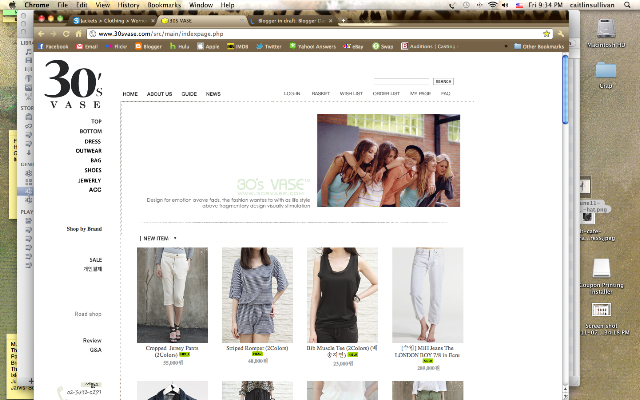Viewport: 640px width, 400px height.
Task: Open the Hulu bookmark
Action: [180, 46]
